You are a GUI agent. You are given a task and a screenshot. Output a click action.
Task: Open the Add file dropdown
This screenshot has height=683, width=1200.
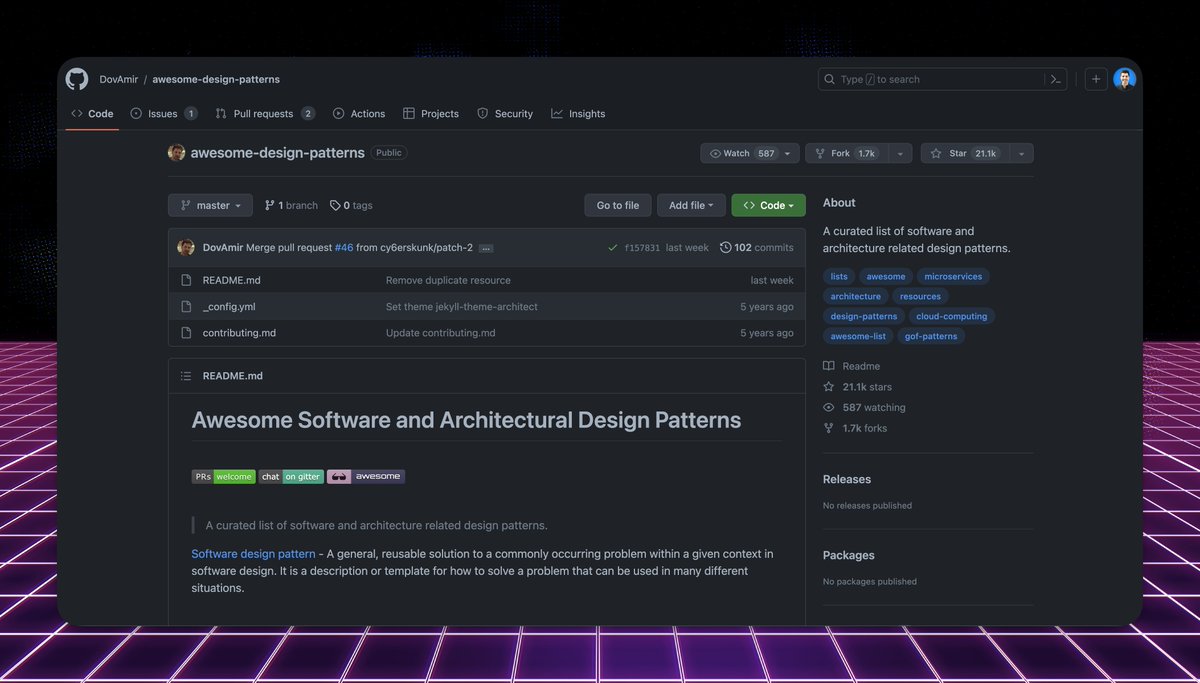pyautogui.click(x=691, y=204)
